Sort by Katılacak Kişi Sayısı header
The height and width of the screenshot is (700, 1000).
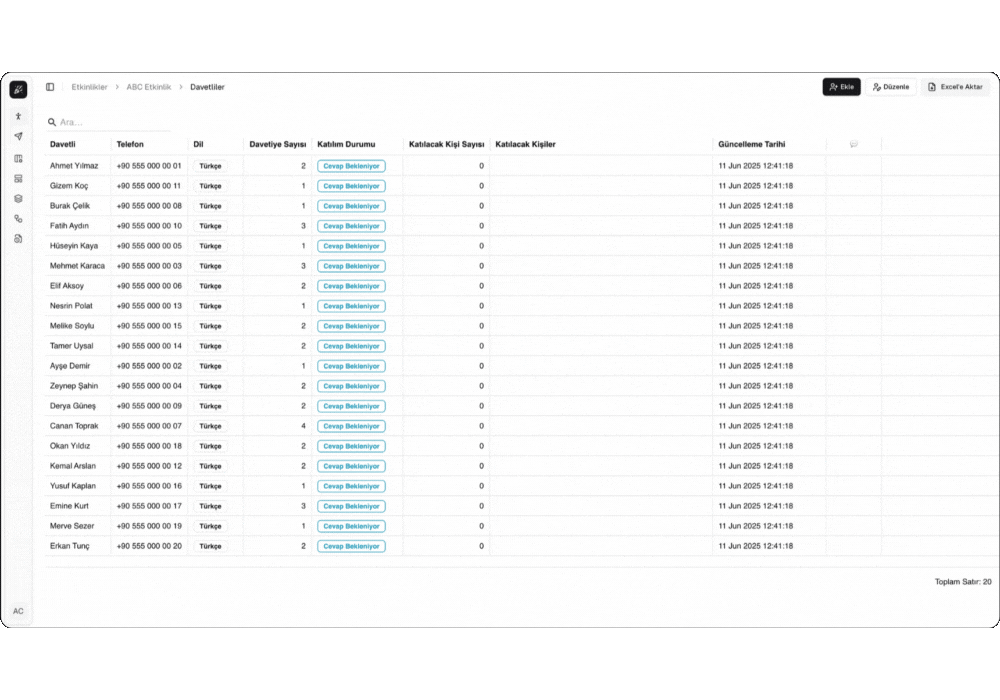coord(446,144)
